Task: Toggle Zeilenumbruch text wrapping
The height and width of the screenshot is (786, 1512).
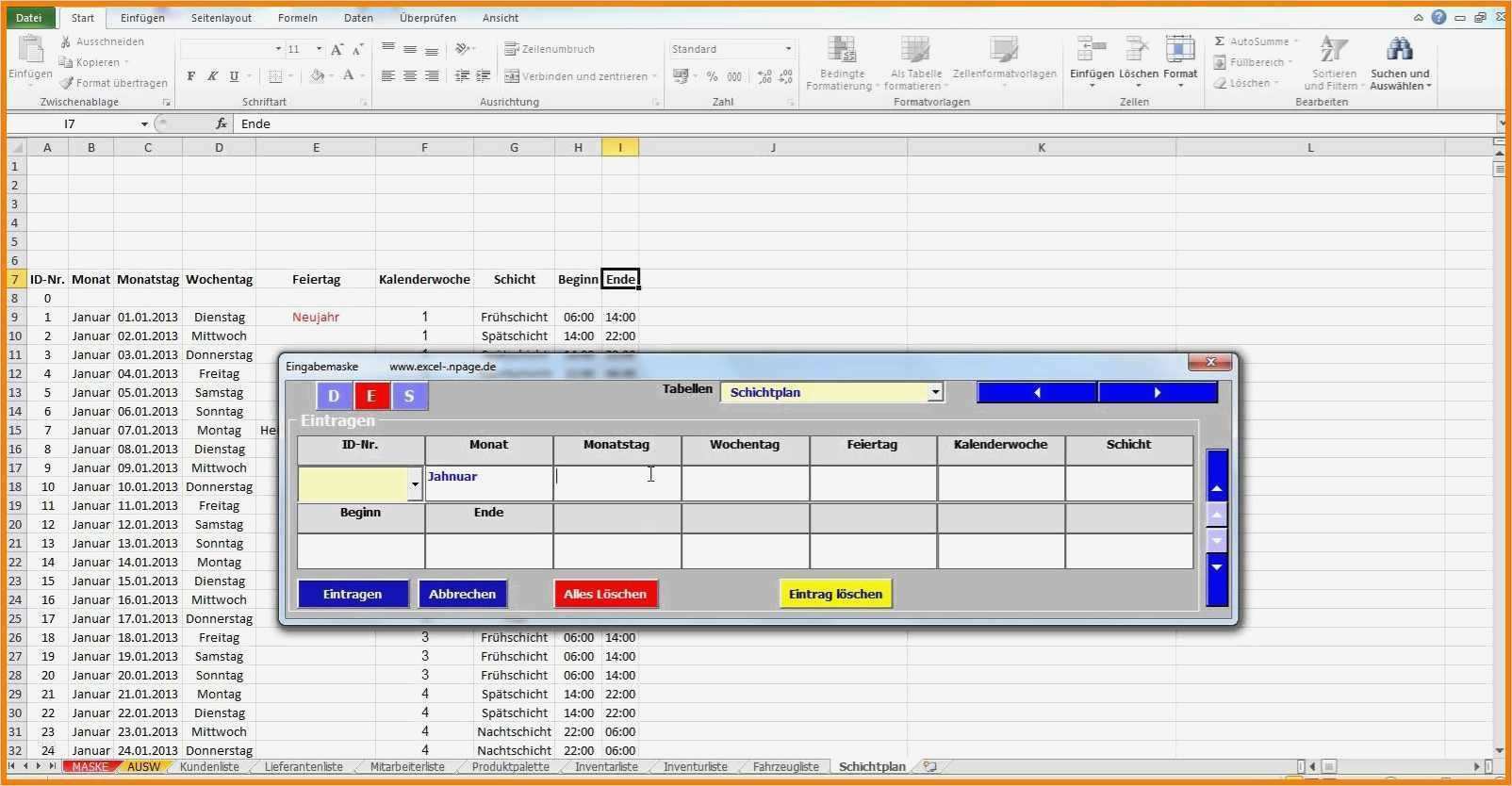Action: coord(550,49)
